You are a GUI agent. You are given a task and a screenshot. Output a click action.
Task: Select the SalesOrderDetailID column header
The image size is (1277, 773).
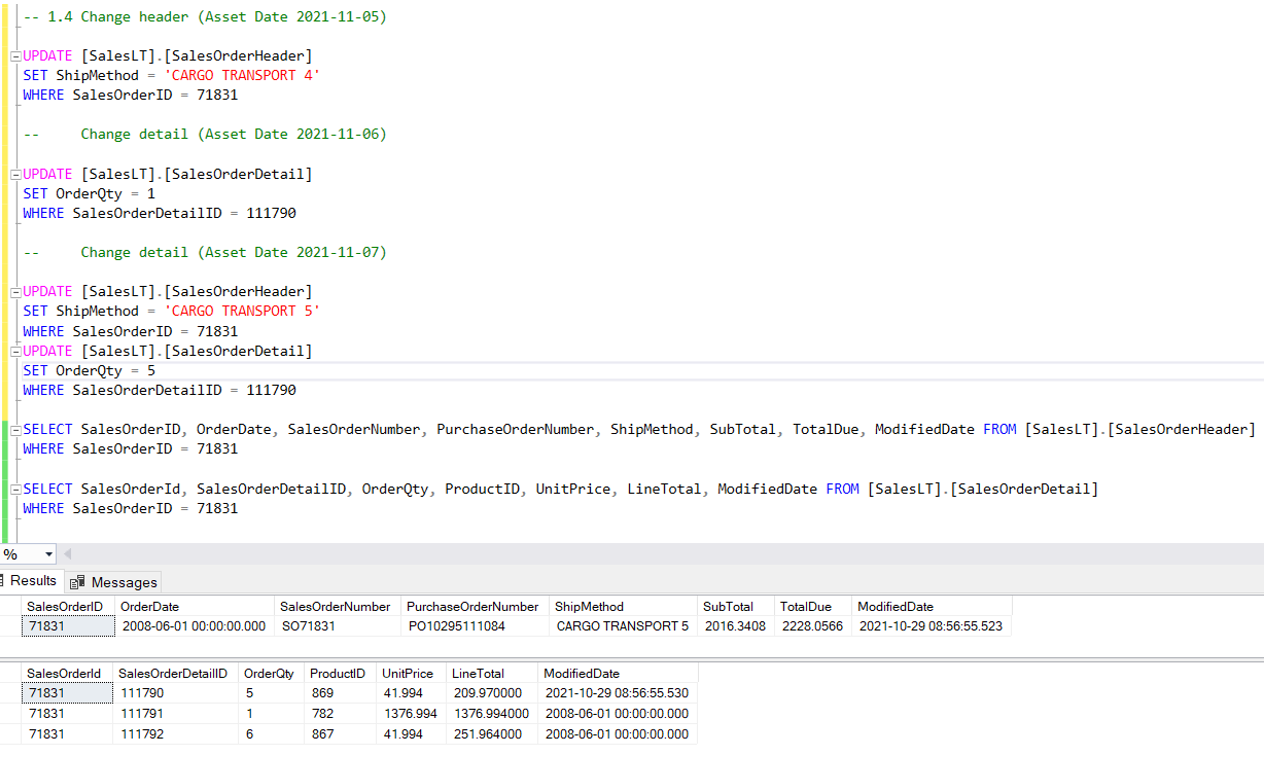[x=172, y=673]
